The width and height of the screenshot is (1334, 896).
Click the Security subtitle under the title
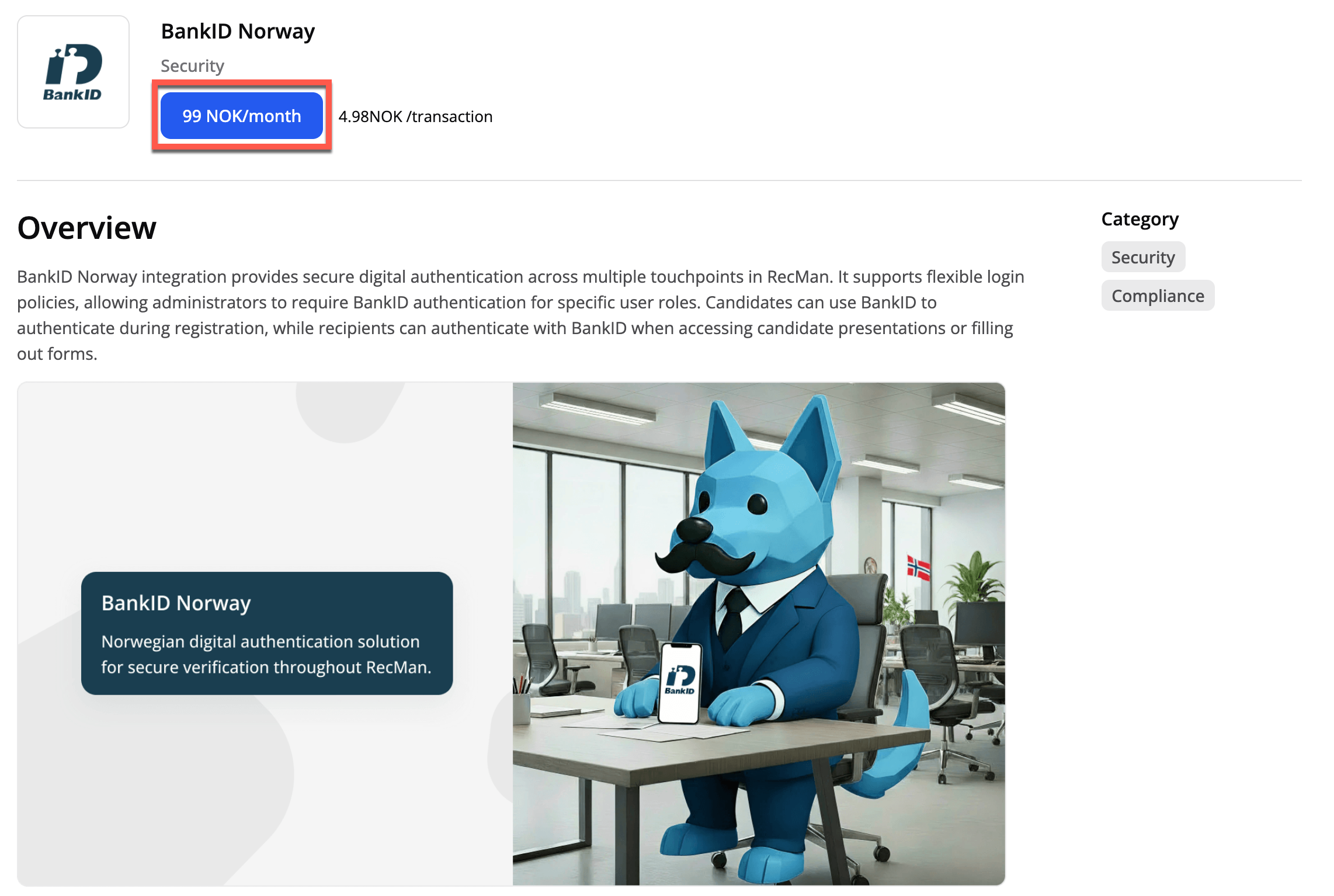tap(192, 66)
